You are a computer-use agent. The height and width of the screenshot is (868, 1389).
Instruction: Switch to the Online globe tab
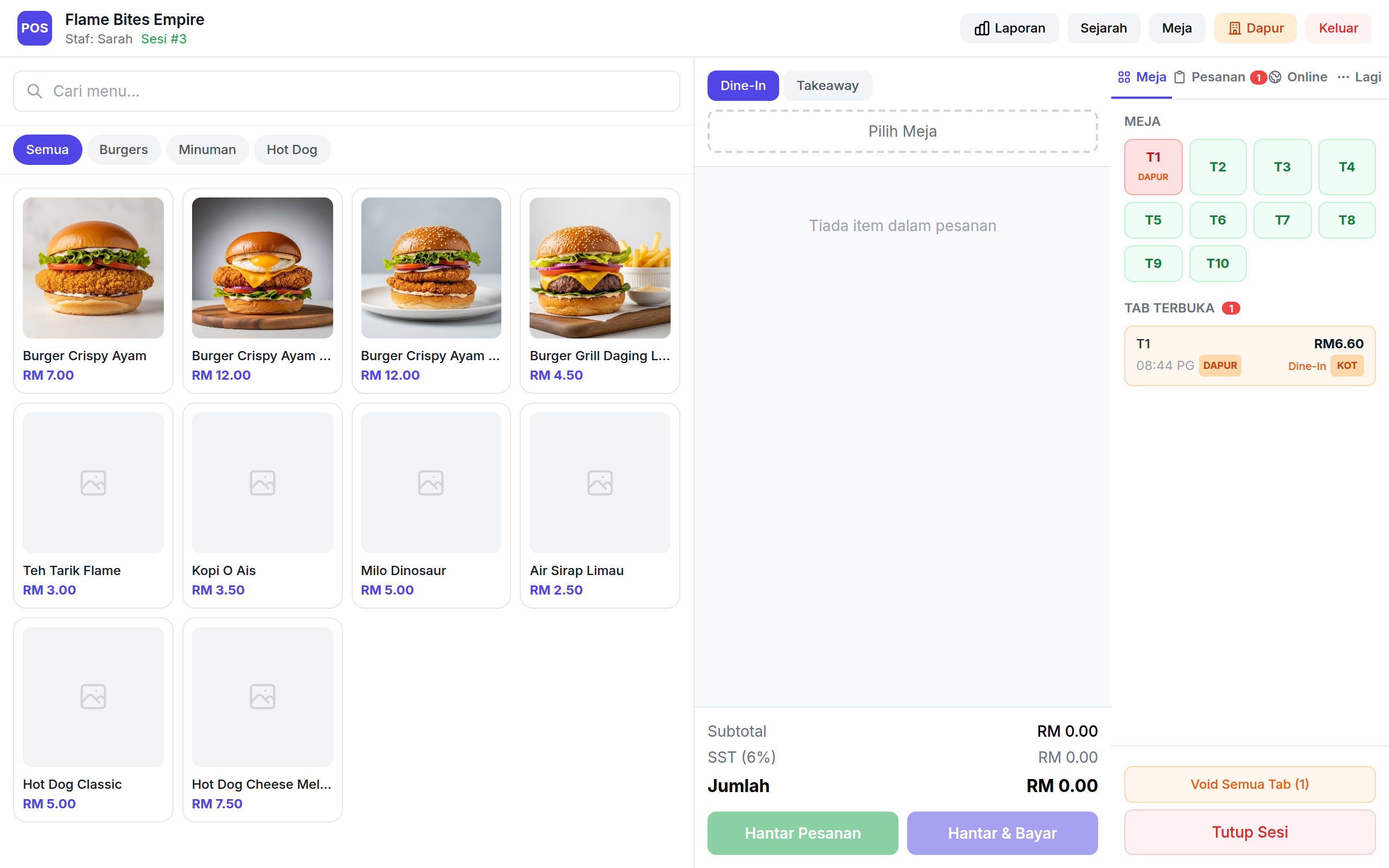(x=1299, y=78)
